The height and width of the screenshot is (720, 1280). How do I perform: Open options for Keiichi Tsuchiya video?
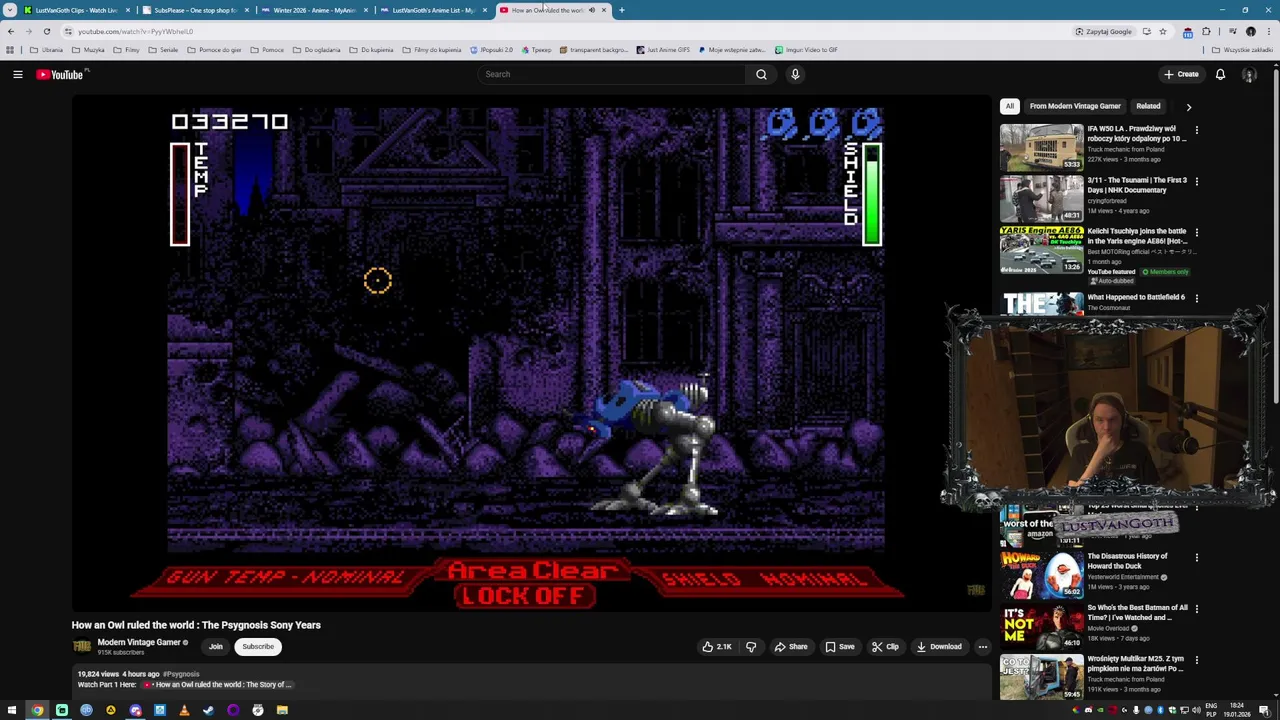click(x=1196, y=232)
